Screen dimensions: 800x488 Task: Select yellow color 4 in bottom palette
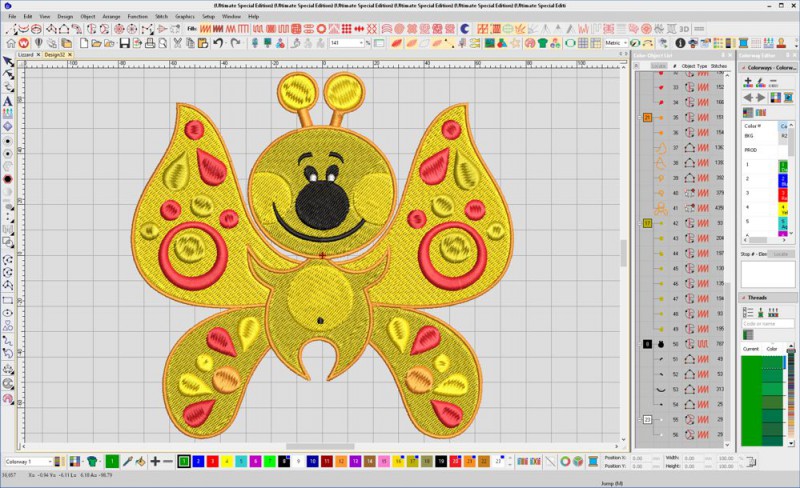[x=227, y=461]
